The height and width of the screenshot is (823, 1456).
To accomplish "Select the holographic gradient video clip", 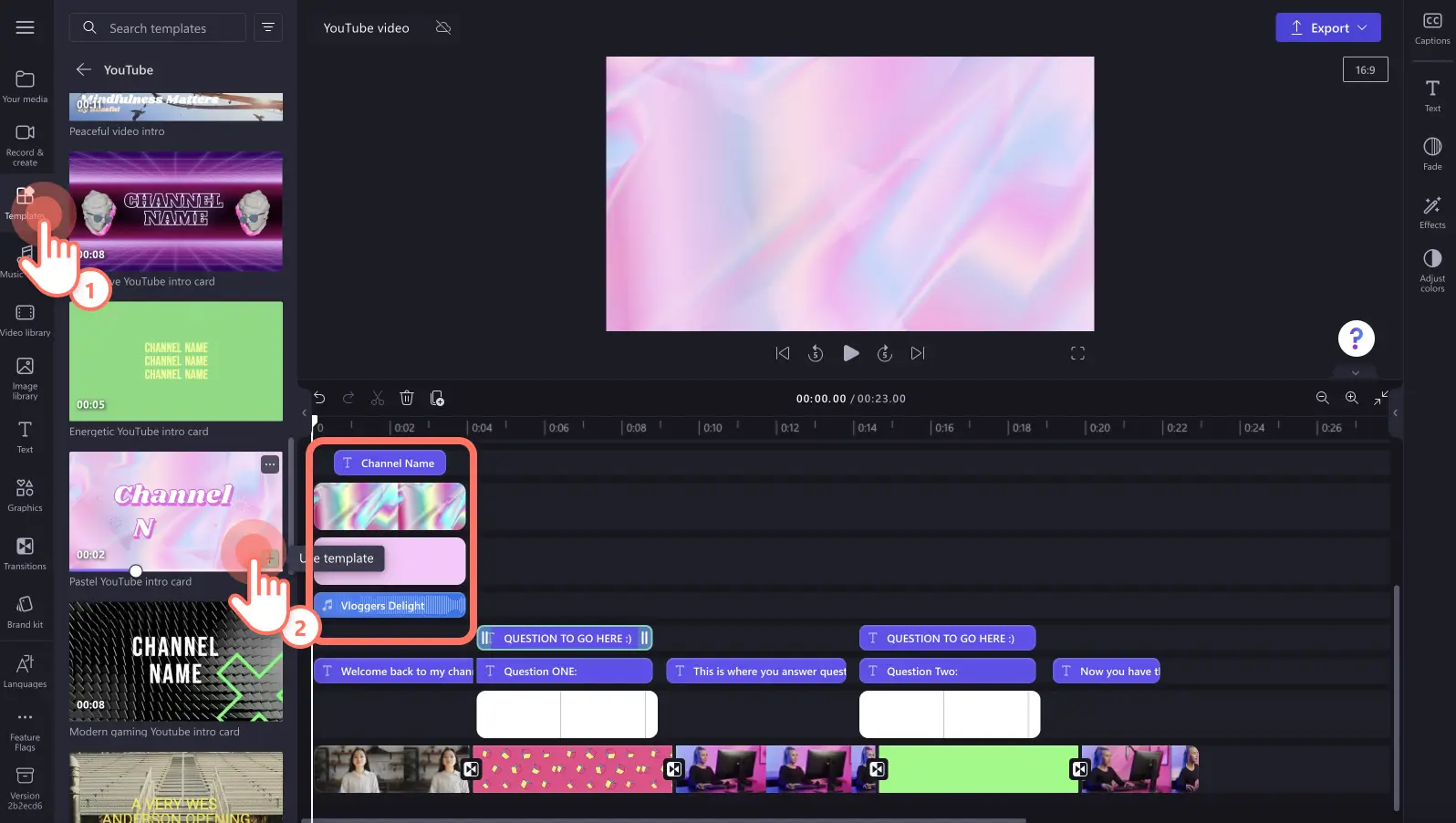I will (390, 506).
